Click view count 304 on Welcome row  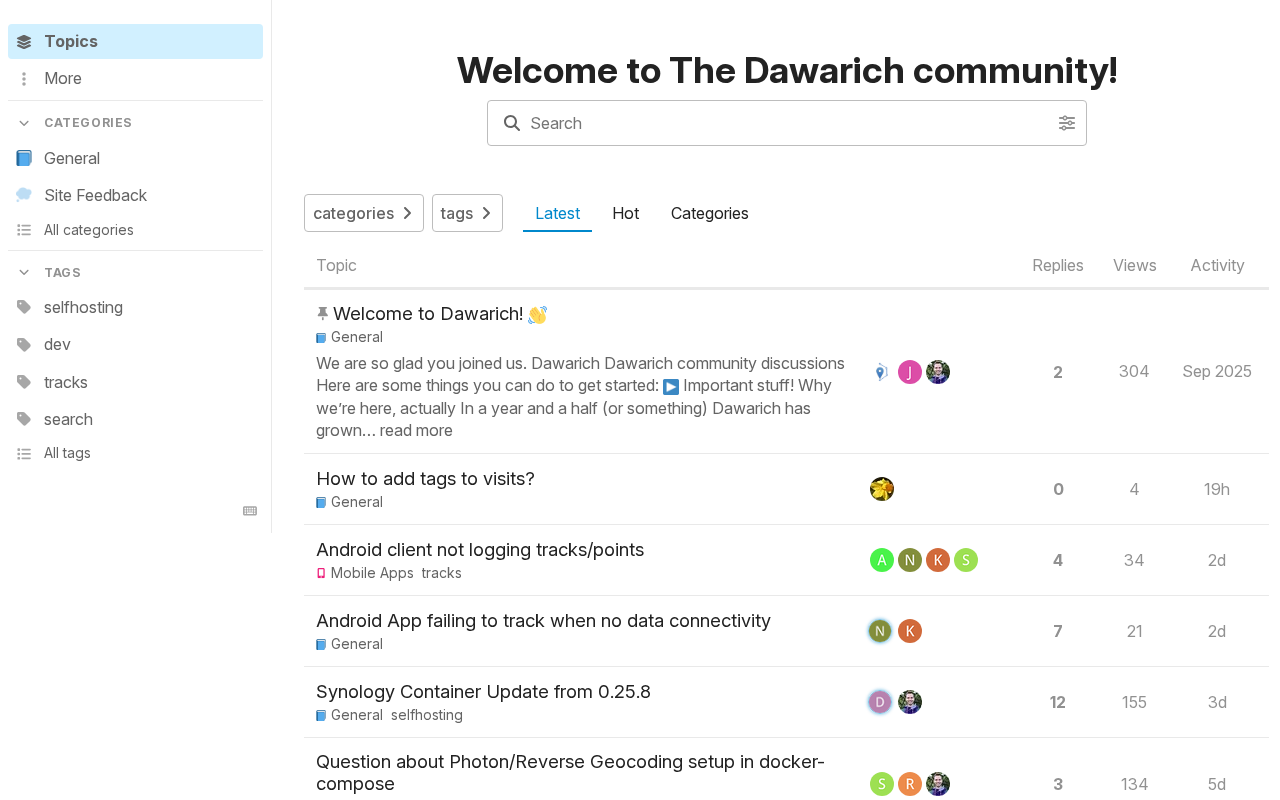[1134, 372]
